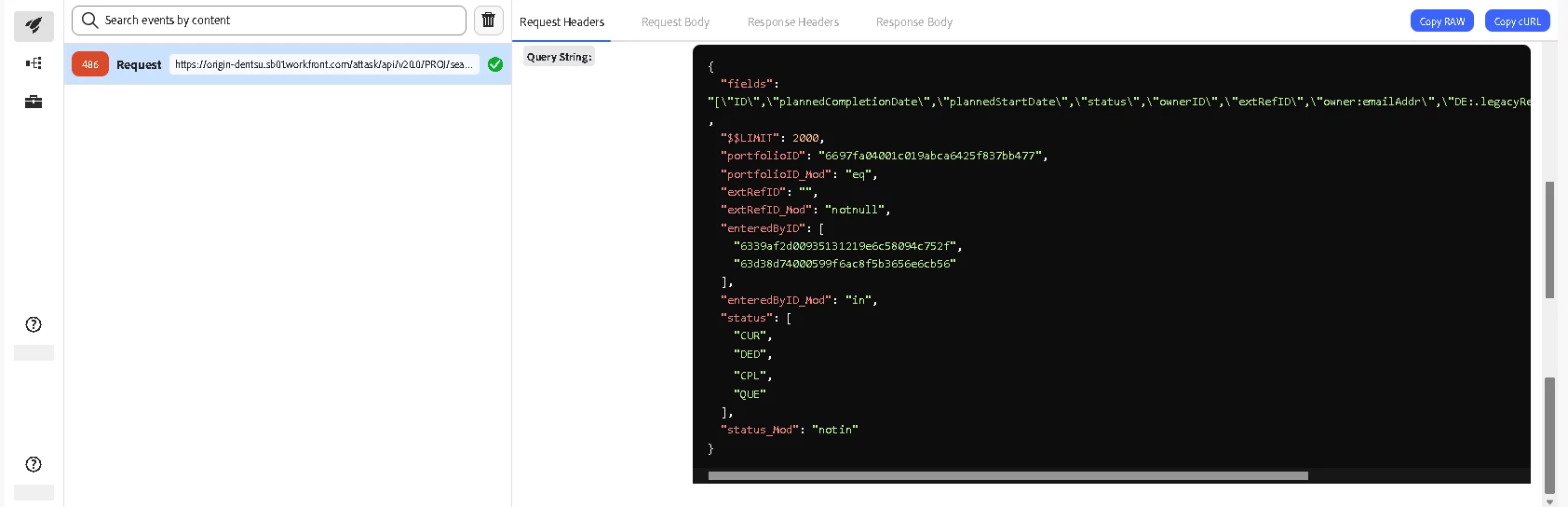The image size is (1568, 507).
Task: Click the Query String label
Action: coord(559,57)
